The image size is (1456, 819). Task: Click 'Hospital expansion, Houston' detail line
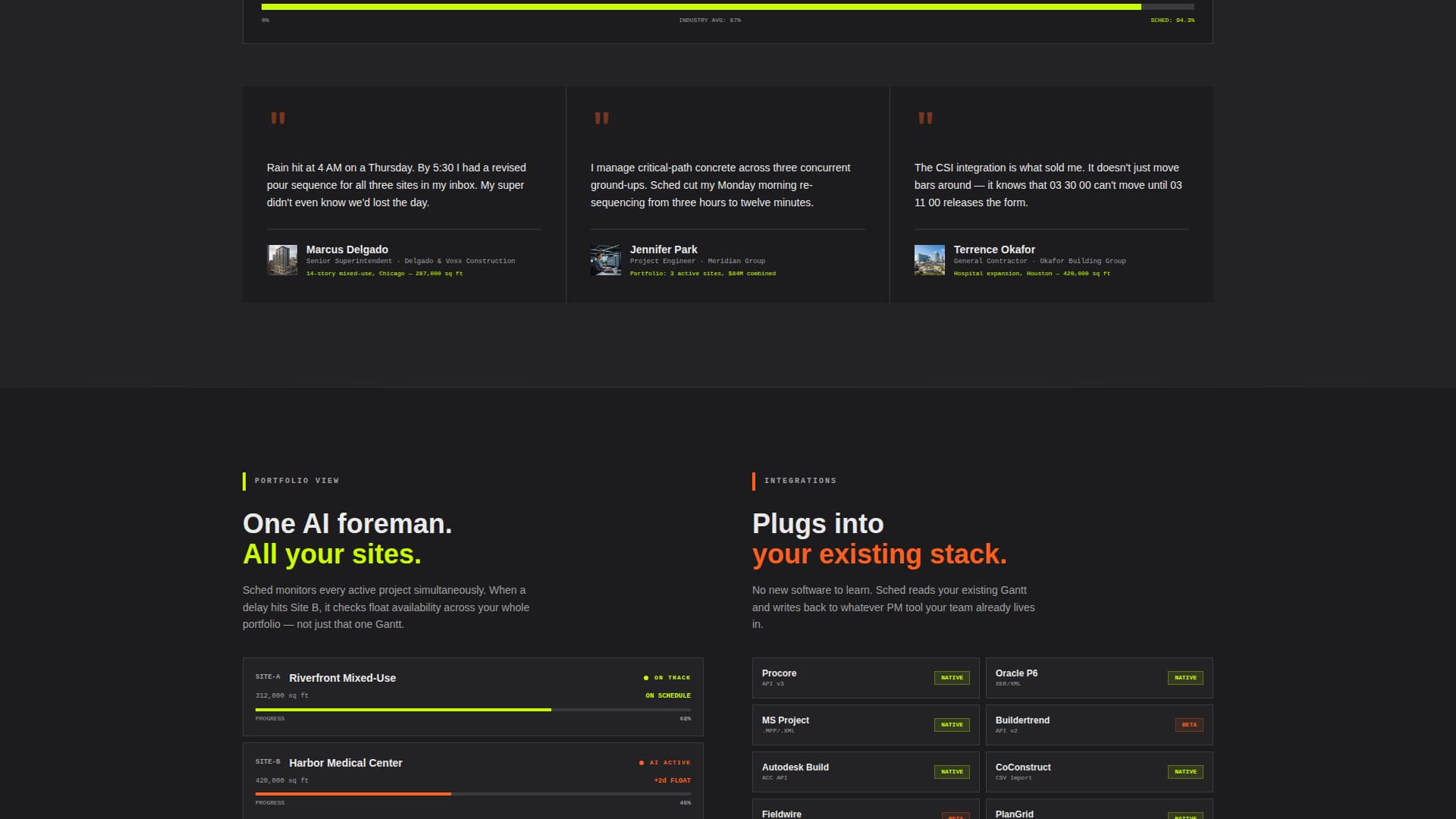1032,273
